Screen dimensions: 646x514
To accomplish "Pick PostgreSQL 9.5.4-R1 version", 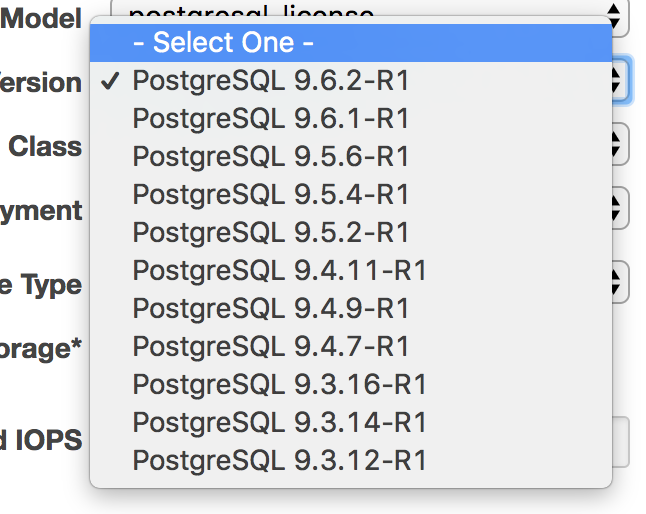I will (351, 194).
